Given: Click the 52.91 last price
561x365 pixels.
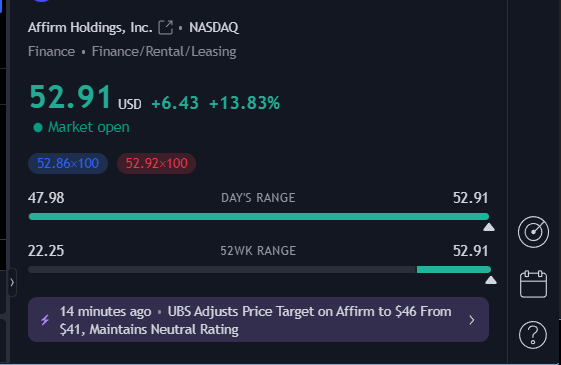Looking at the screenshot, I should (70, 97).
